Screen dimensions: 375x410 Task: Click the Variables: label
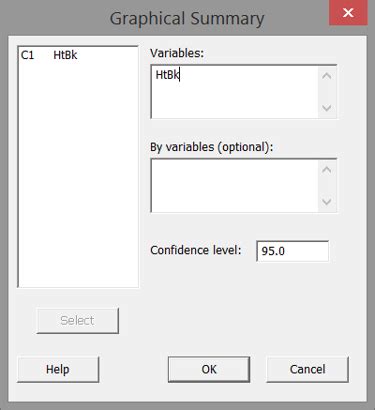point(177,53)
